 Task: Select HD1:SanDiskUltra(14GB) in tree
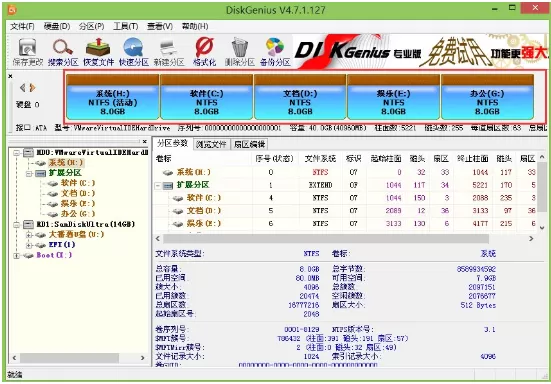(86, 224)
